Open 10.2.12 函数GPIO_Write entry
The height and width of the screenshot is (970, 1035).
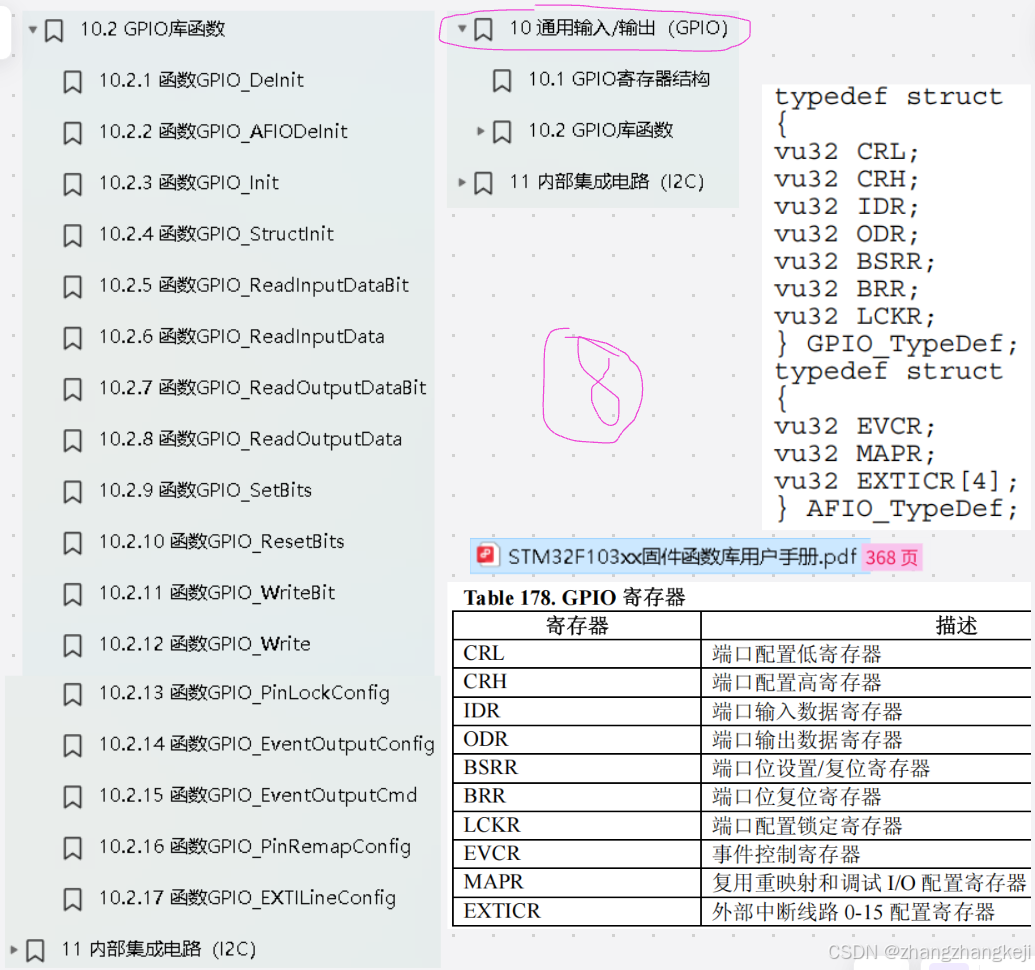[205, 643]
